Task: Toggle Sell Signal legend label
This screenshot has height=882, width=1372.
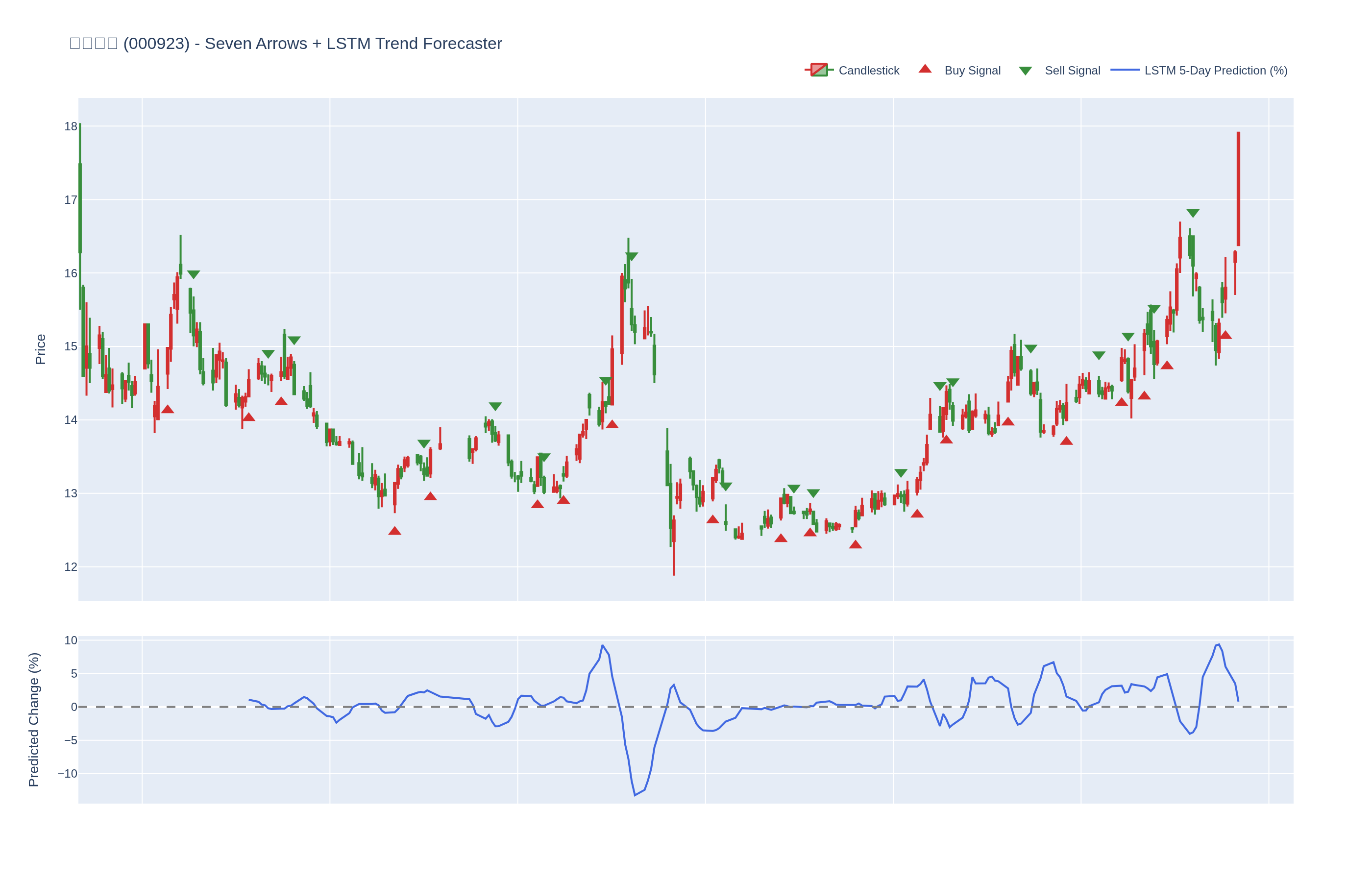Action: (1072, 71)
